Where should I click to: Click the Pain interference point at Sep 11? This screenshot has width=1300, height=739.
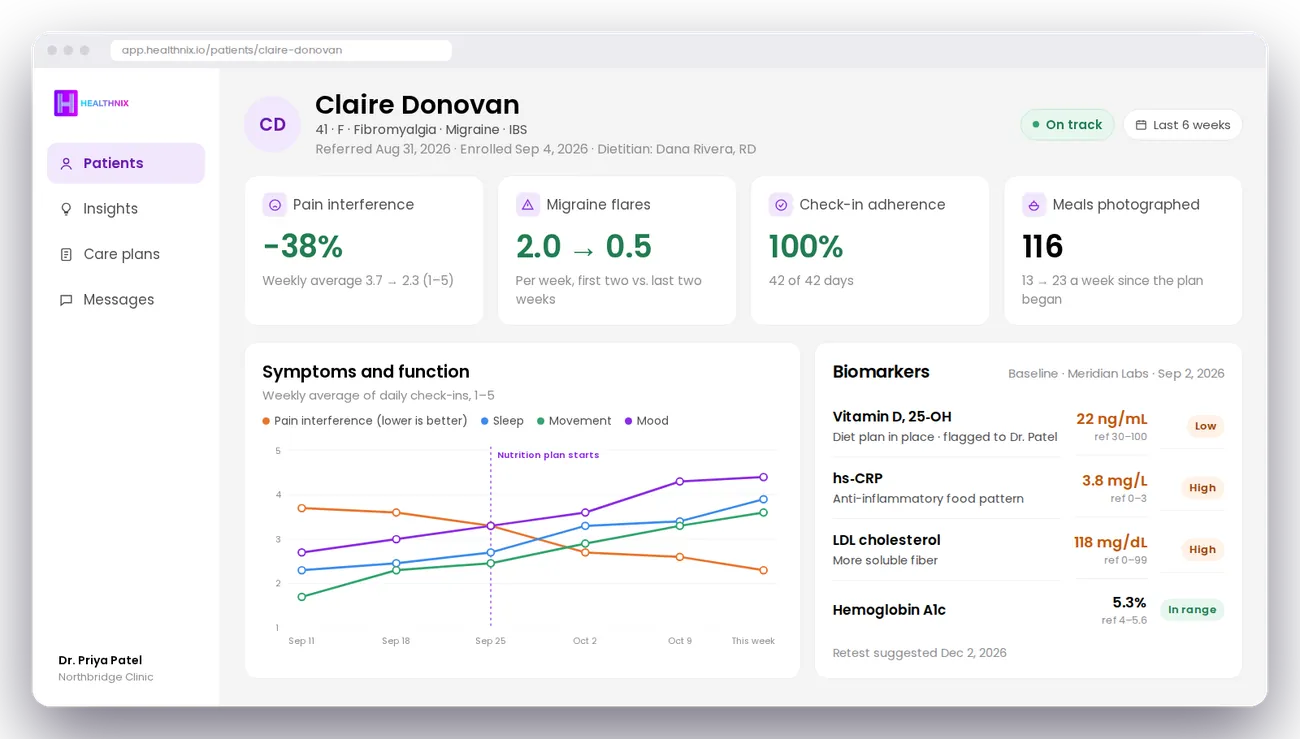click(x=302, y=508)
